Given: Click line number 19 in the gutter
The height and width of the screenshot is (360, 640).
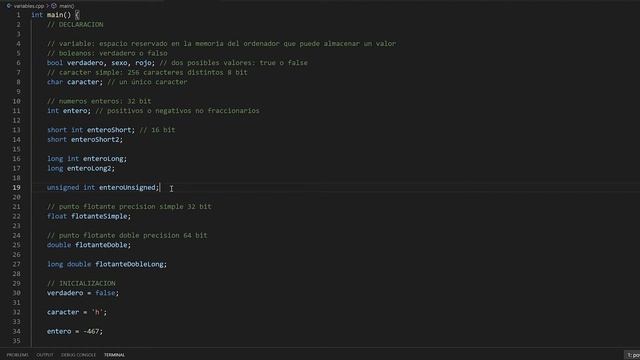Looking at the screenshot, I should point(16,188).
